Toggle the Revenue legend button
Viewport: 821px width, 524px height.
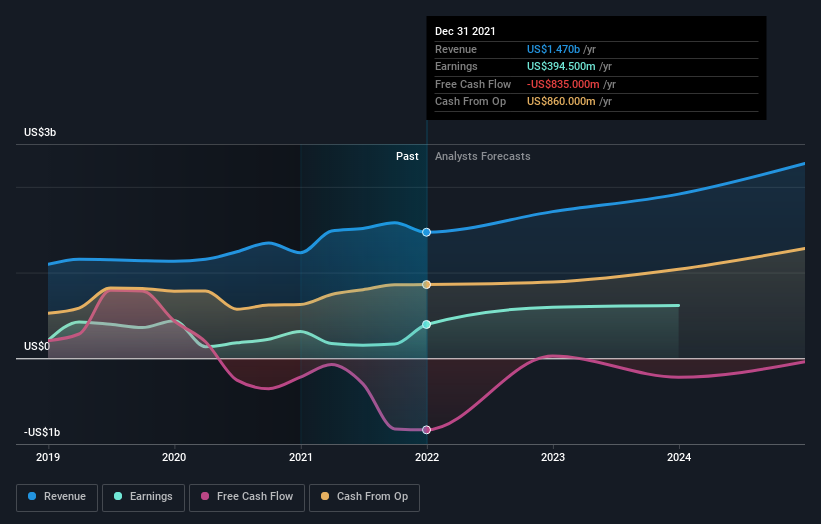(57, 497)
